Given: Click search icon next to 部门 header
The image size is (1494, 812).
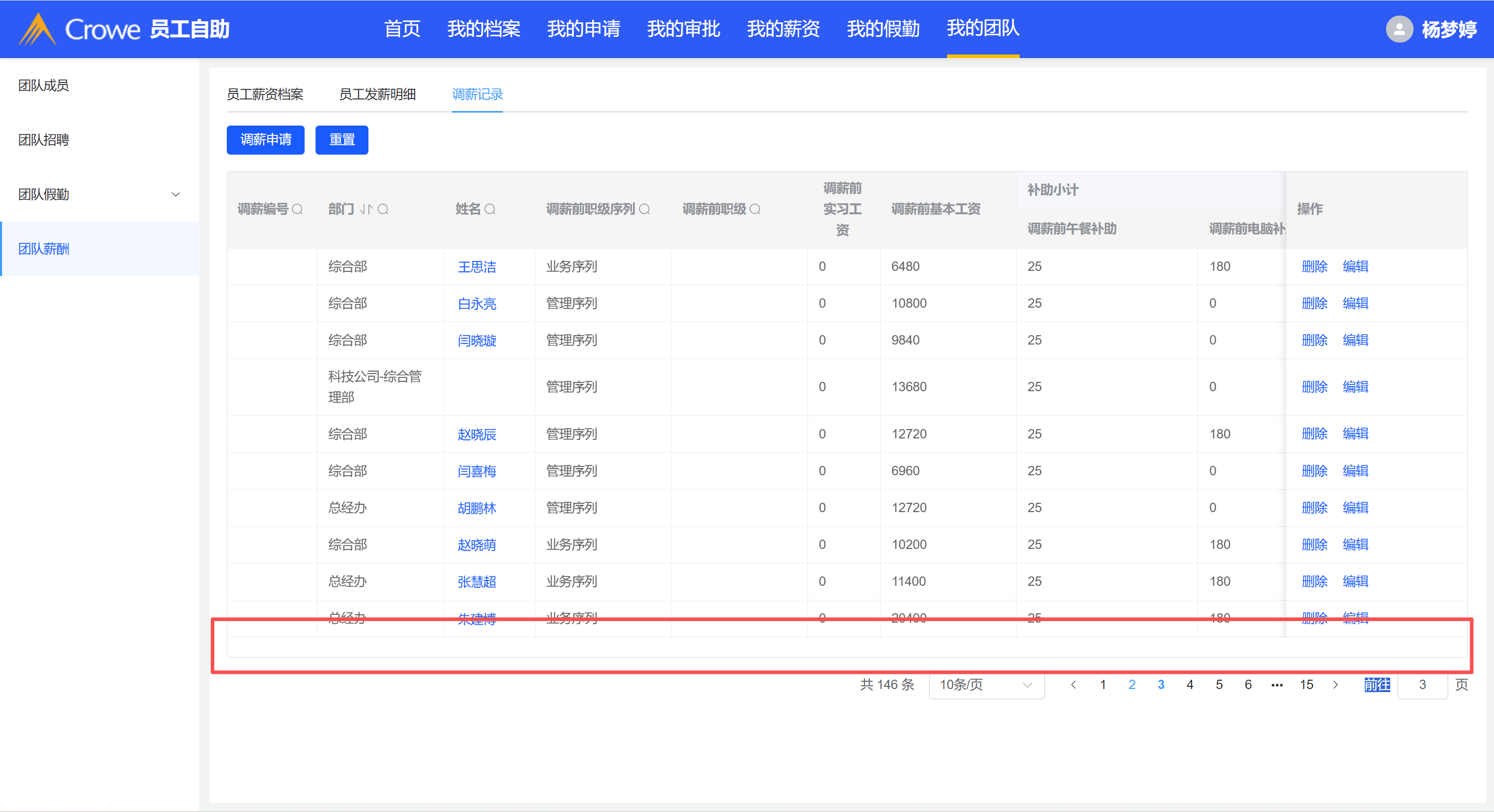Looking at the screenshot, I should pos(383,210).
